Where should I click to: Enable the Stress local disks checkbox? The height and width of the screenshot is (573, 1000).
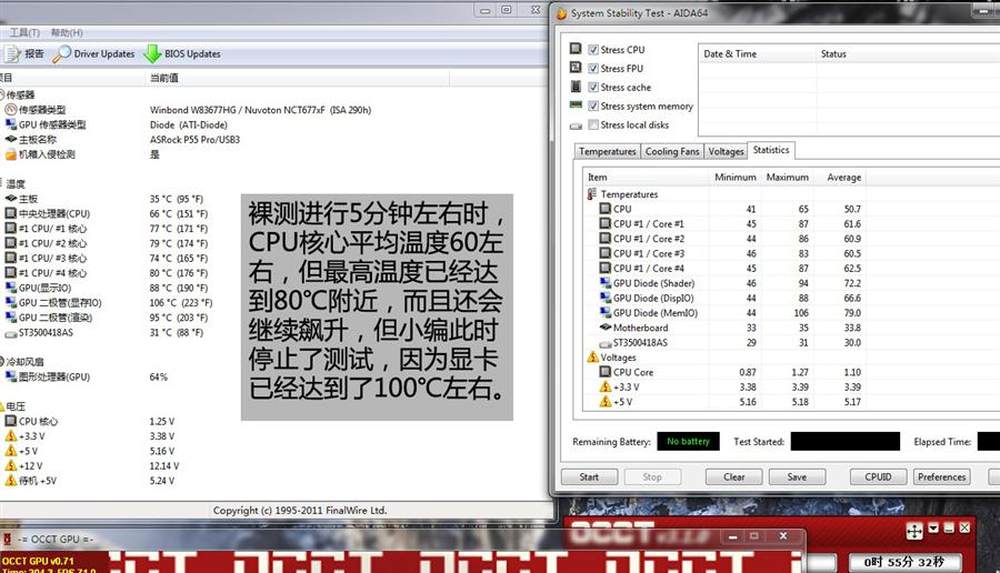(594, 124)
